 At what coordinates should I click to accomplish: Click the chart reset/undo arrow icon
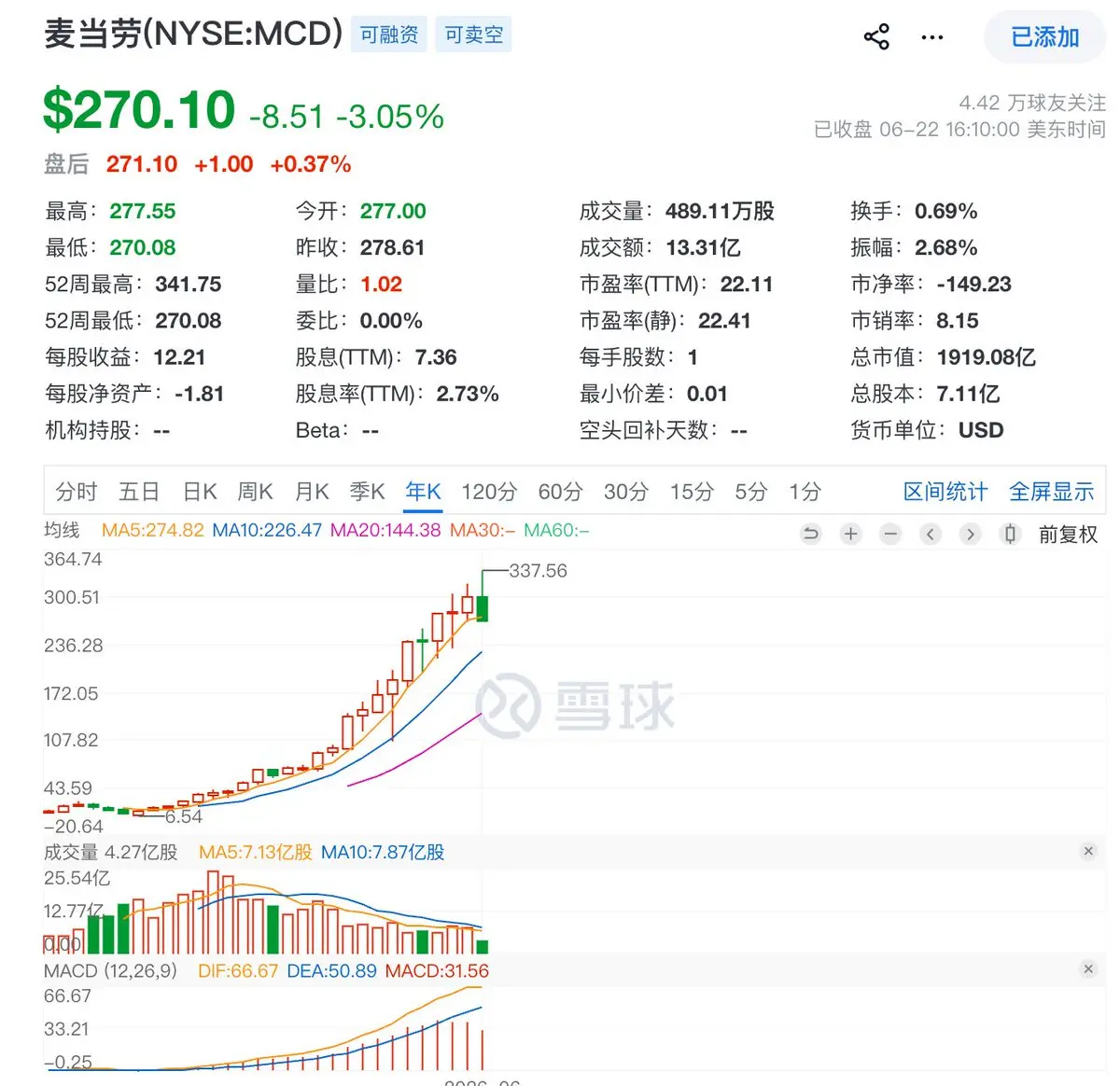(811, 534)
